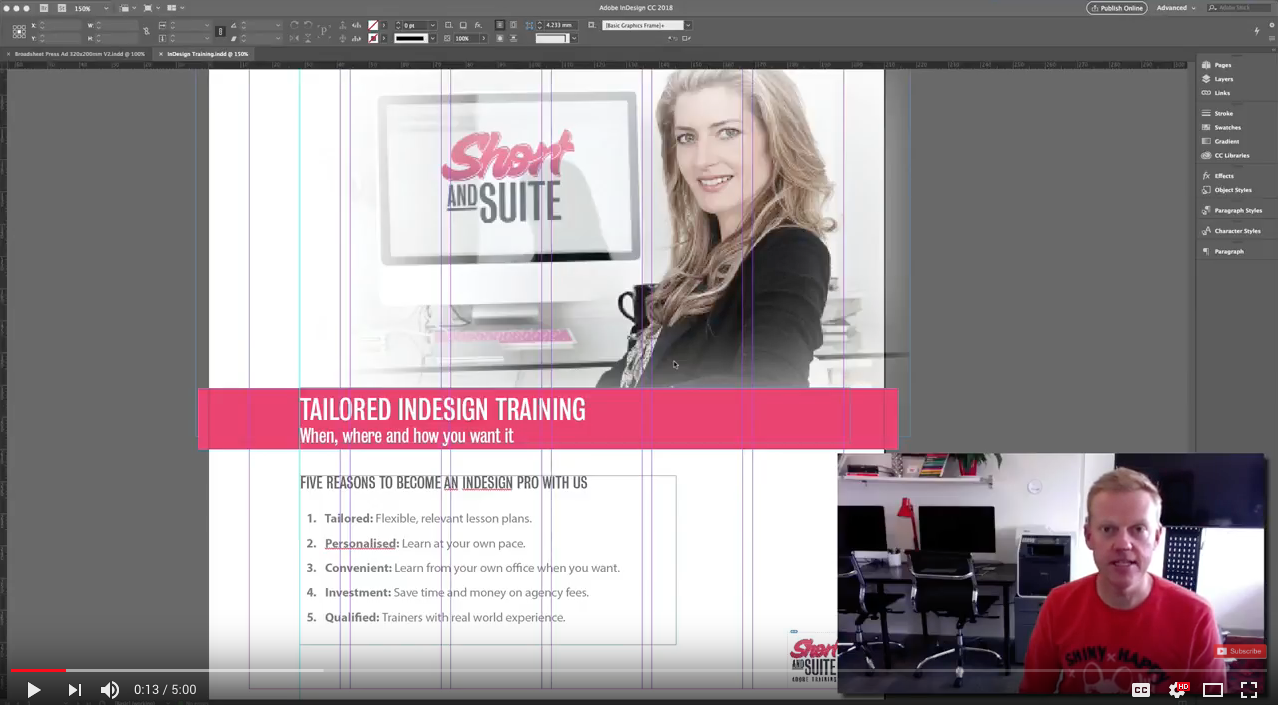The width and height of the screenshot is (1278, 705).
Task: Open the 150% zoom level dropdown
Action: tap(105, 8)
